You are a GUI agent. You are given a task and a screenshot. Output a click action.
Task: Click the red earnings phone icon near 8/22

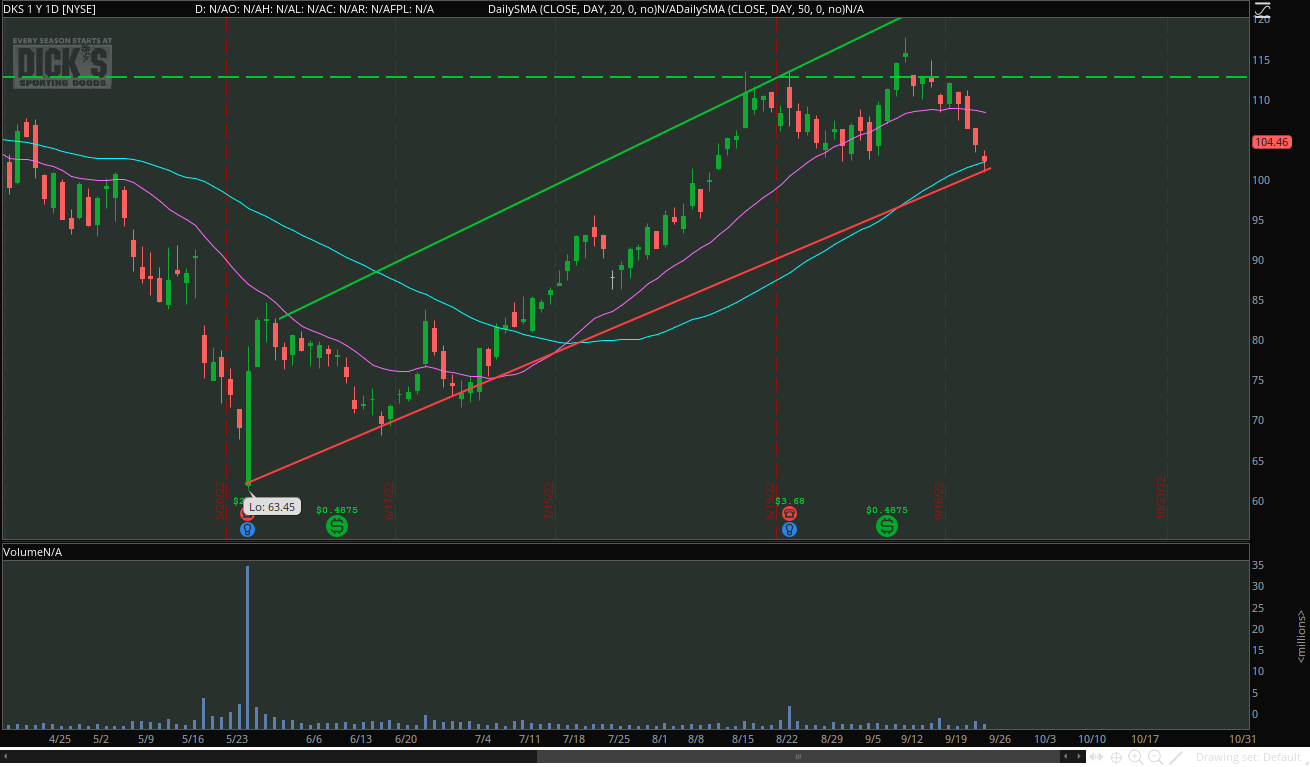[789, 514]
